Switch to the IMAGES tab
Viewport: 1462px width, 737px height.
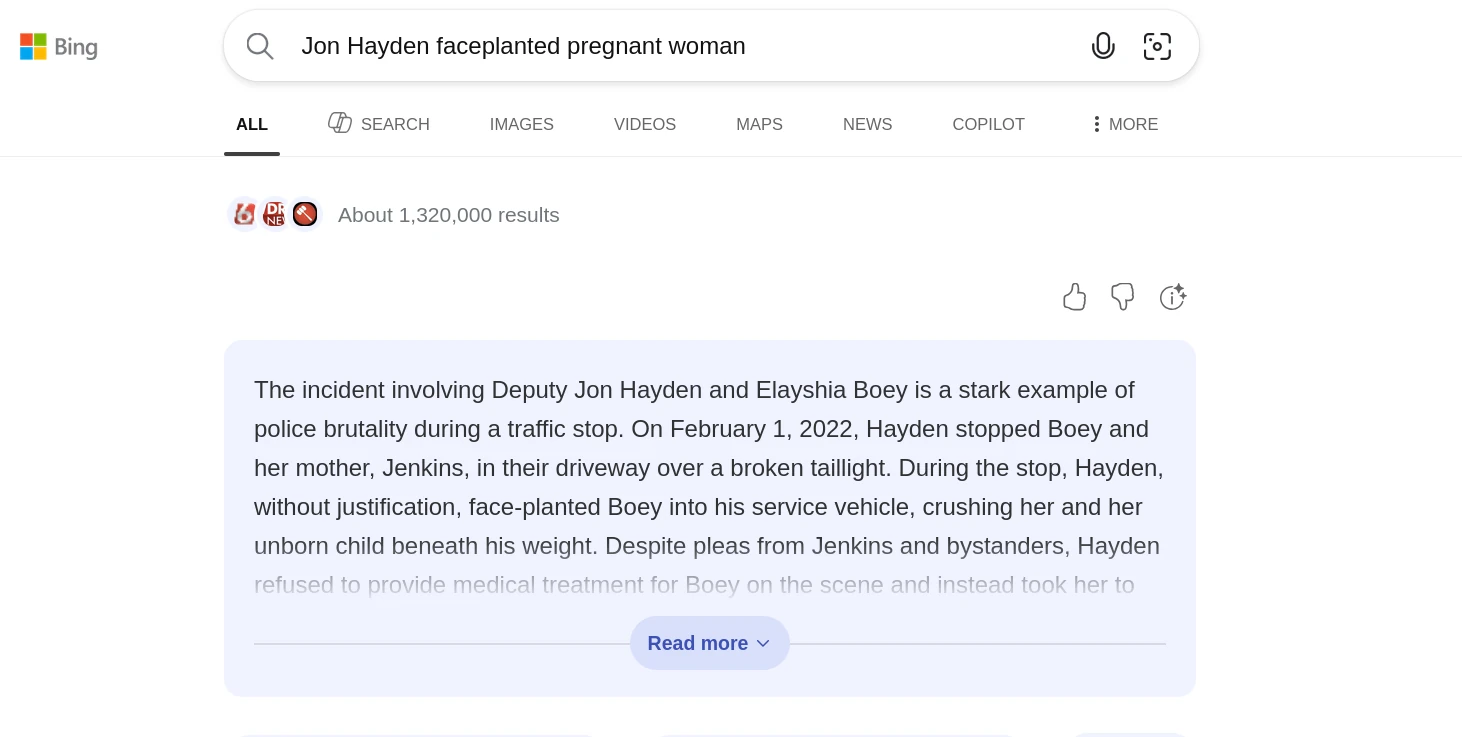pyautogui.click(x=521, y=124)
